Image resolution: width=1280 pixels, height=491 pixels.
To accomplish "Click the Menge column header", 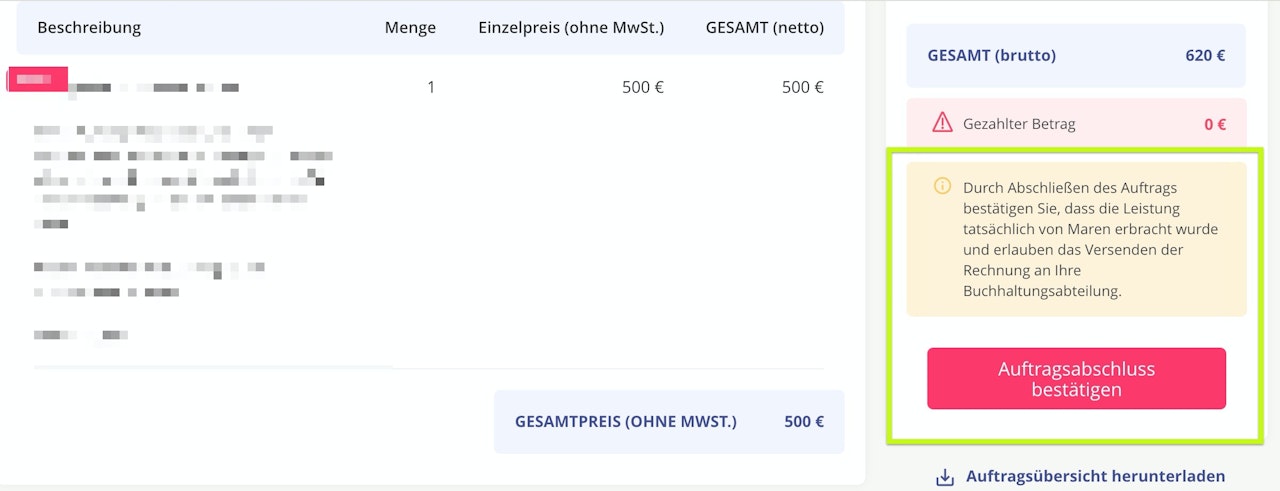I will coord(410,28).
